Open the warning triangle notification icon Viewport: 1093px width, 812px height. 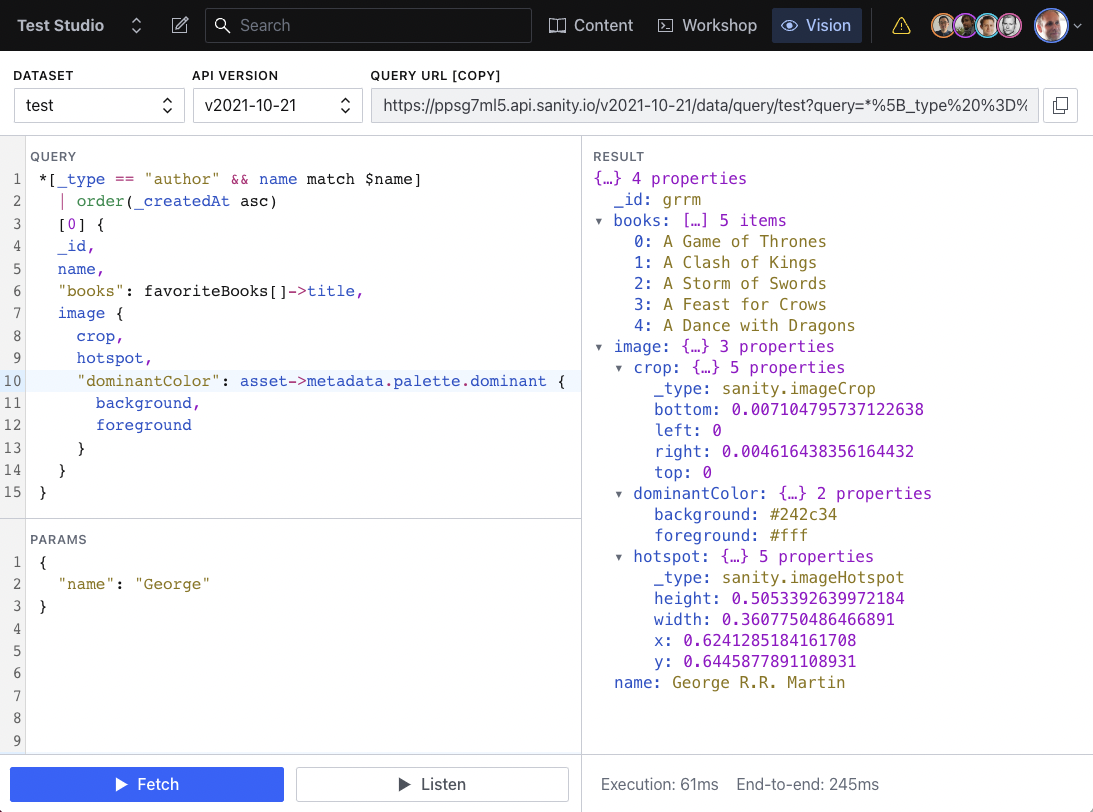click(901, 25)
